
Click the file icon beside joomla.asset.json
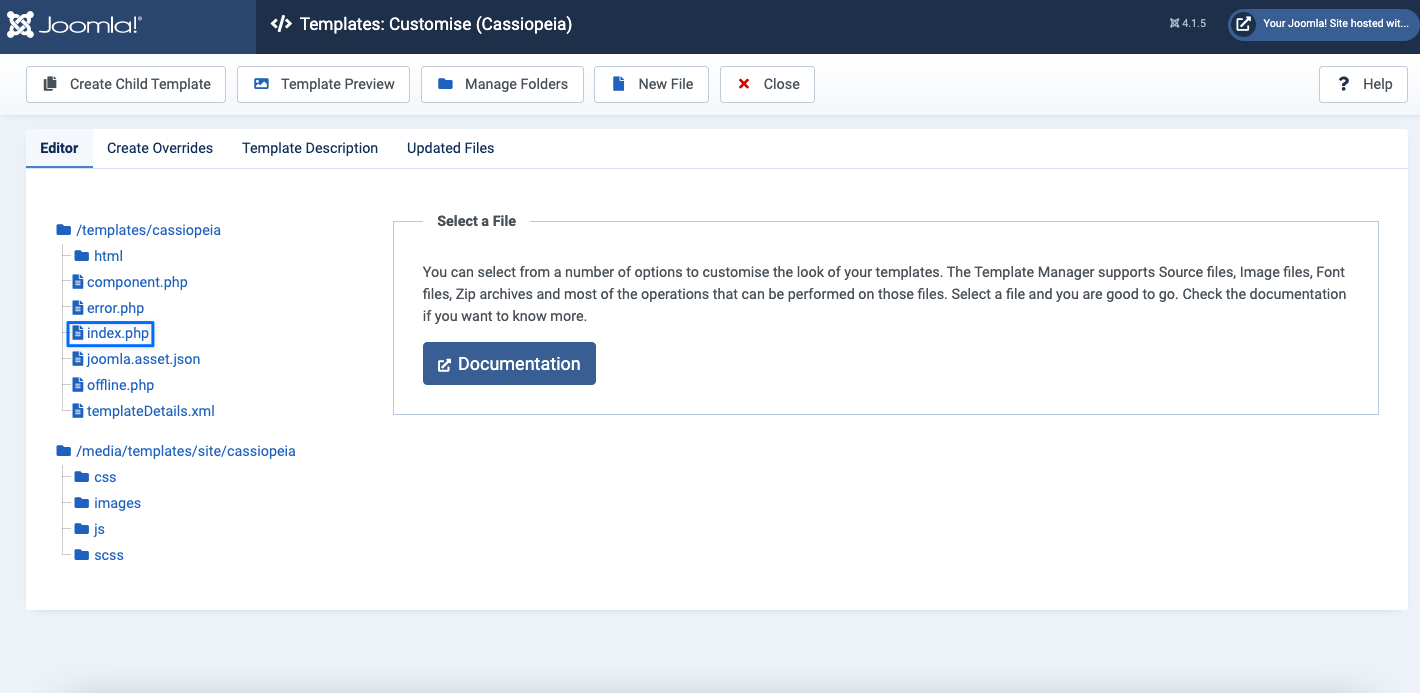point(78,359)
